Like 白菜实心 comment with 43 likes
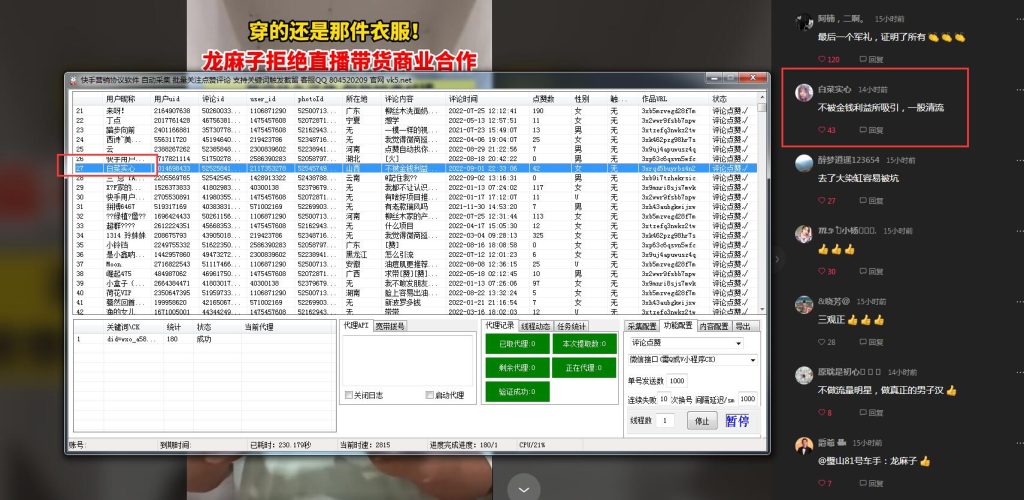 click(827, 130)
